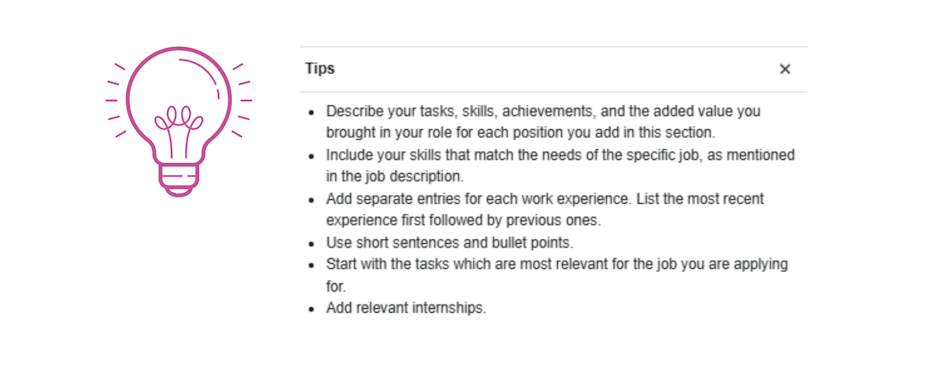Click the bullet marker beside "Include your skills"
This screenshot has height=389, width=945.
point(311,157)
